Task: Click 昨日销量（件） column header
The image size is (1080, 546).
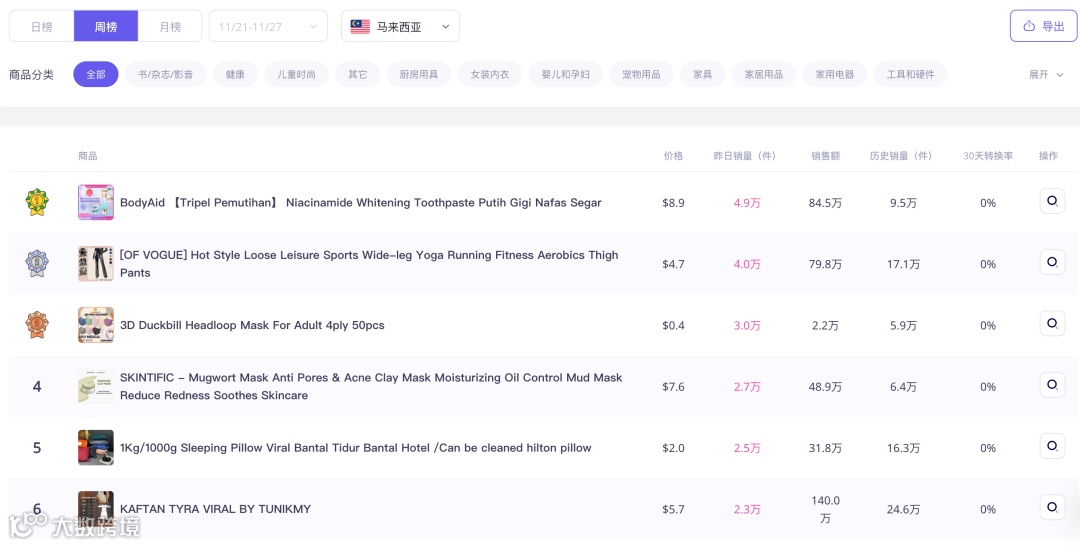Action: [x=747, y=156]
